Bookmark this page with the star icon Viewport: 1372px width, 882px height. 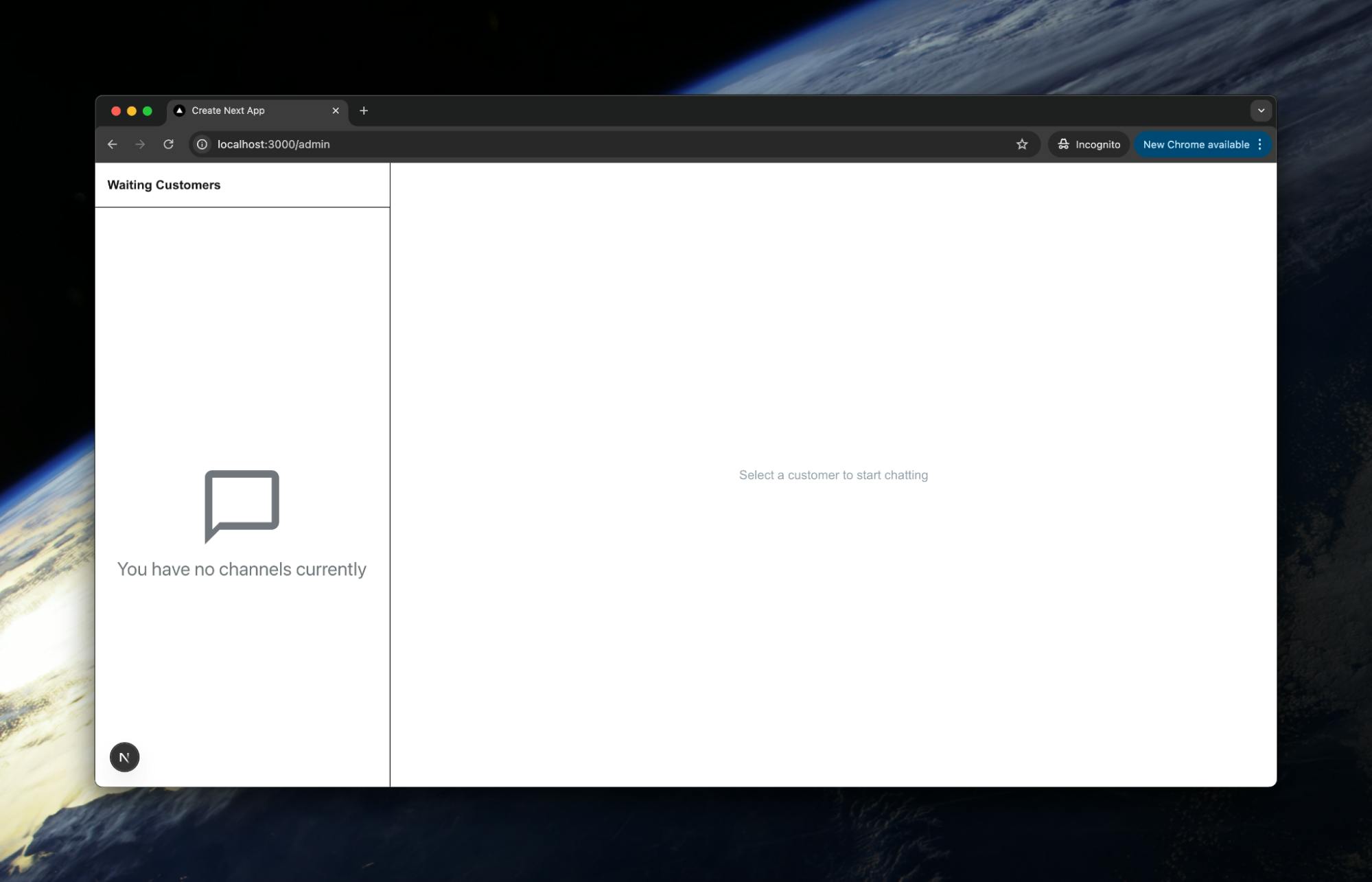[x=1022, y=144]
